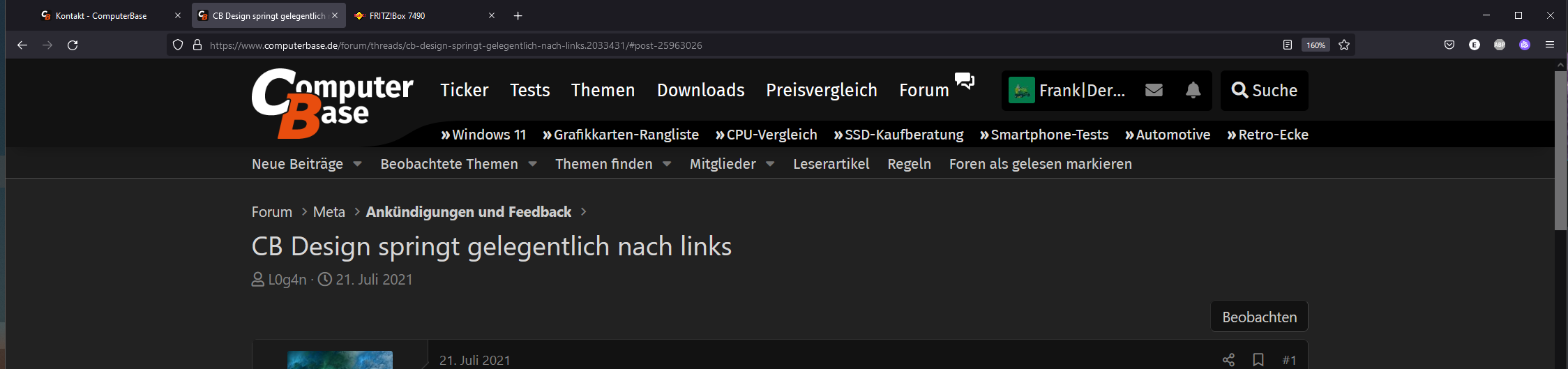Close the FRITZ!Box 7490 tab
The height and width of the screenshot is (369, 1568).
[491, 15]
